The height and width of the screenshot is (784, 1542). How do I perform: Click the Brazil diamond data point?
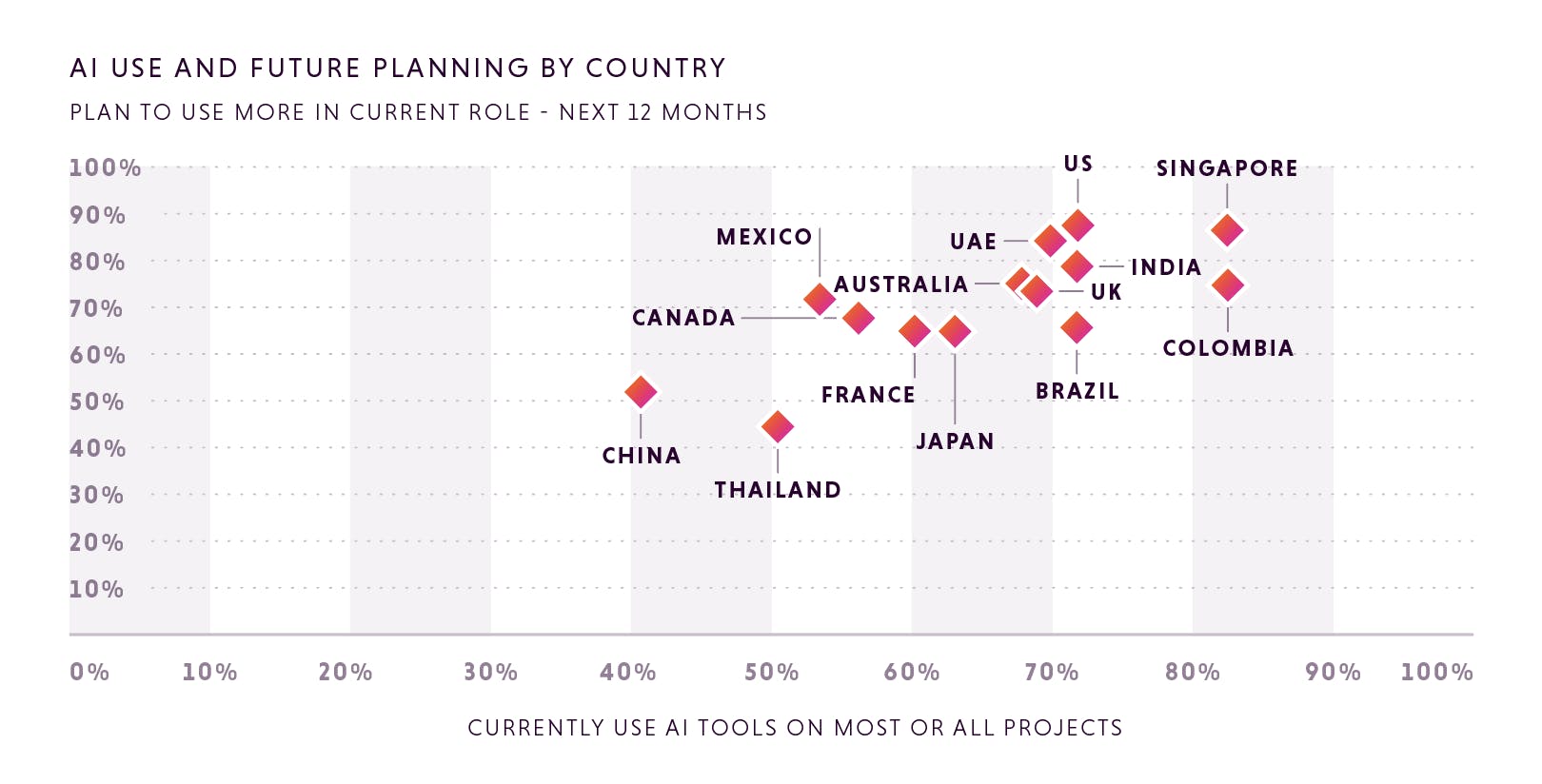1077,327
